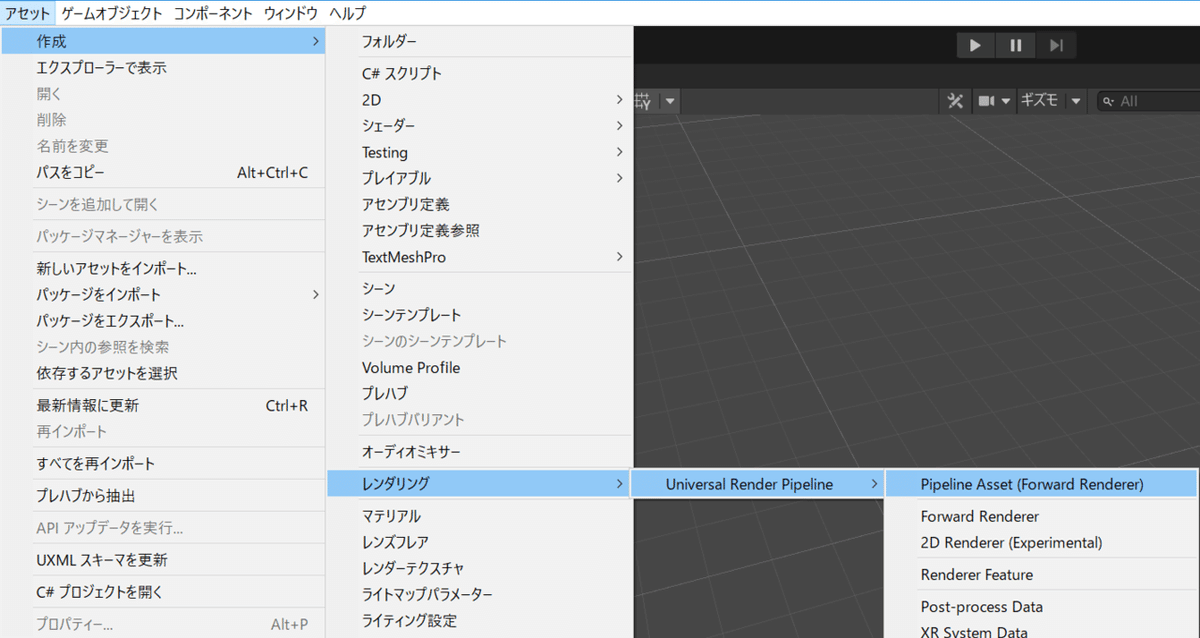Expand the パッケージをインポート submenu
The image size is (1200, 638).
[x=163, y=295]
